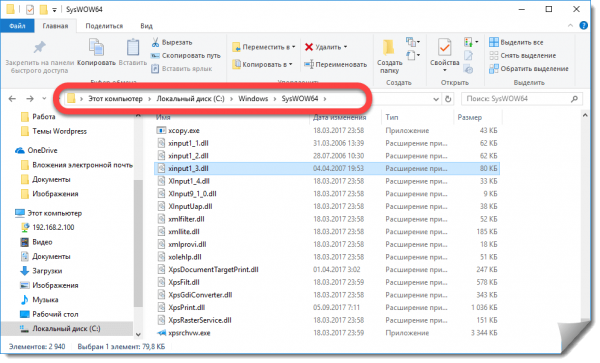Refresh the folder view
The height and width of the screenshot is (363, 600).
pyautogui.click(x=448, y=99)
